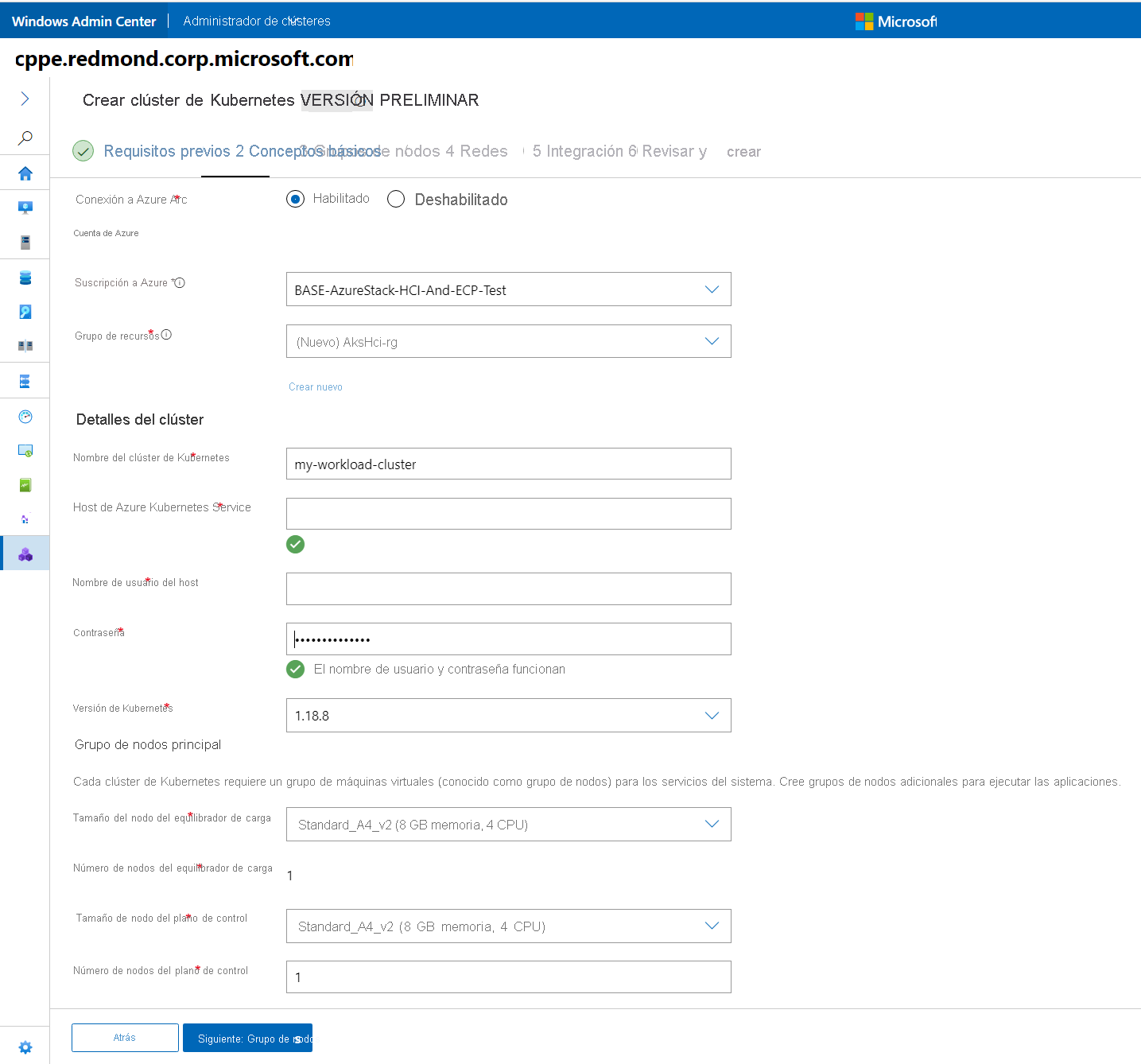Viewport: 1141px width, 1064px height.
Task: Open the gray server tower icon
Action: click(25, 243)
